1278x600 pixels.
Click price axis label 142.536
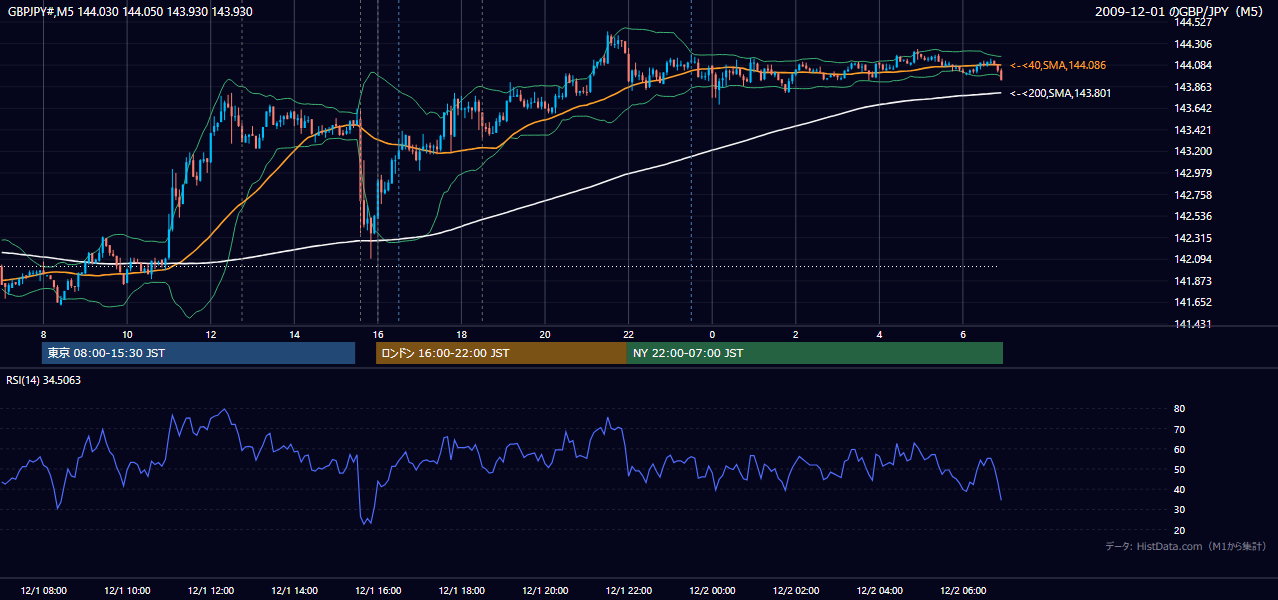1193,216
